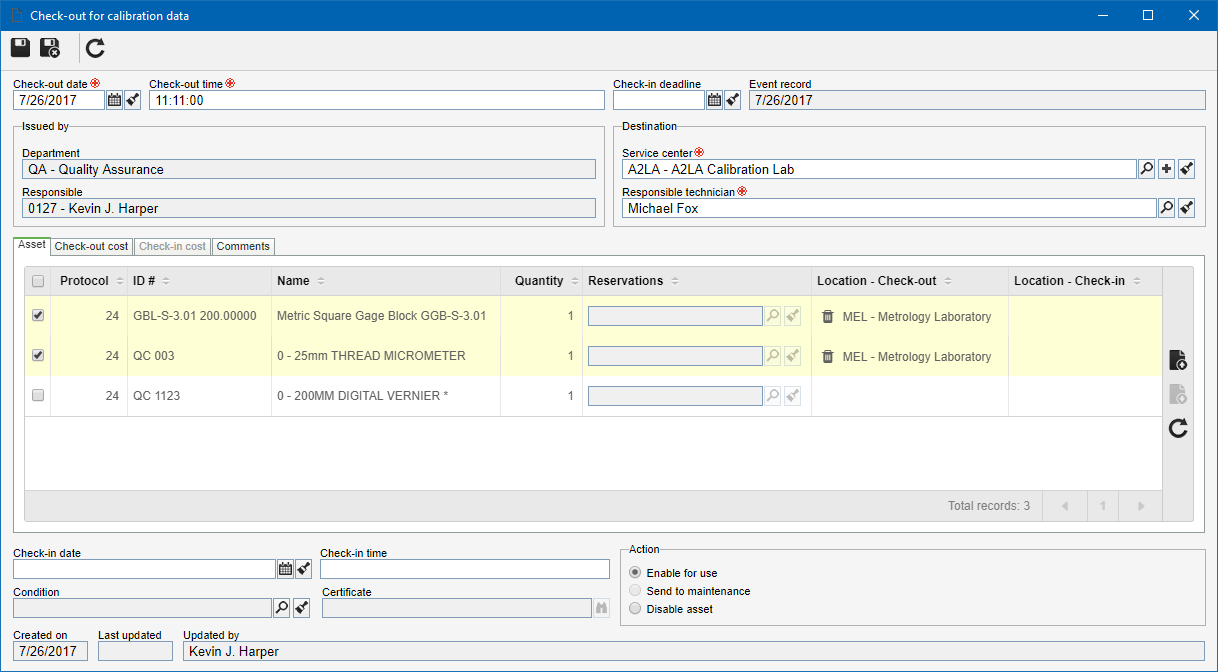Select Enable for use radio option
Viewport: 1218px width, 672px height.
(x=634, y=573)
